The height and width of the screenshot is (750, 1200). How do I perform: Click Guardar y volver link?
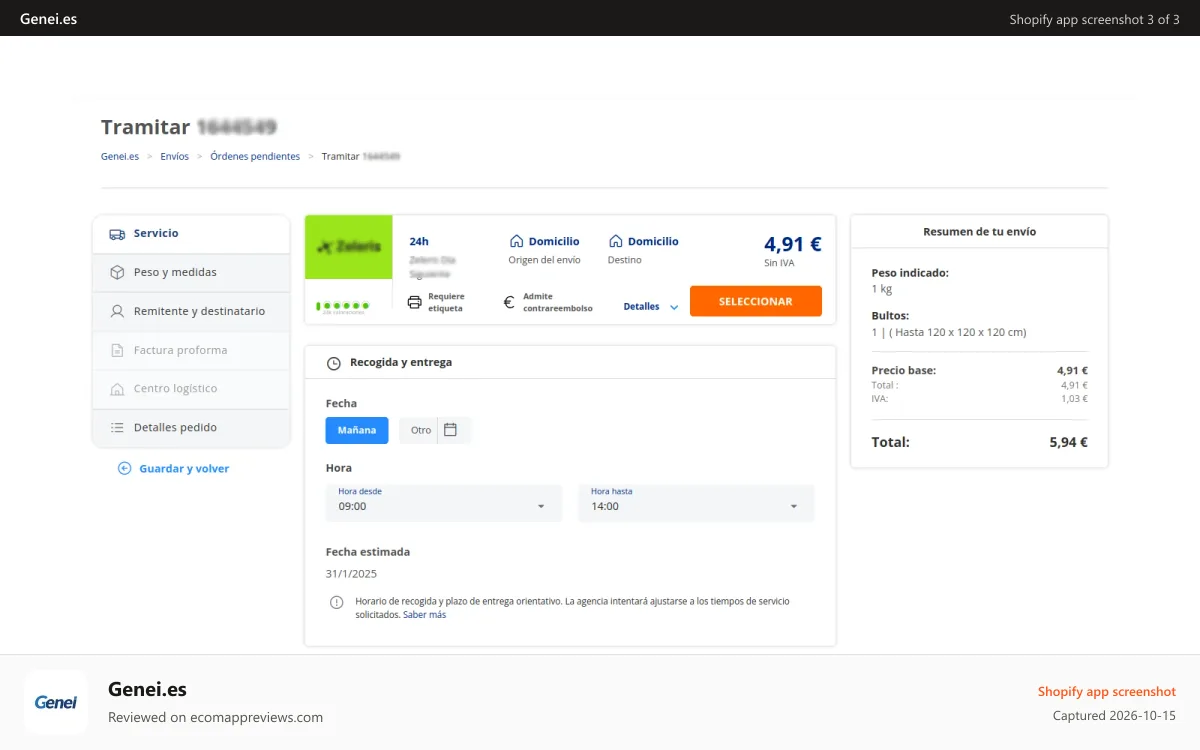pos(184,468)
